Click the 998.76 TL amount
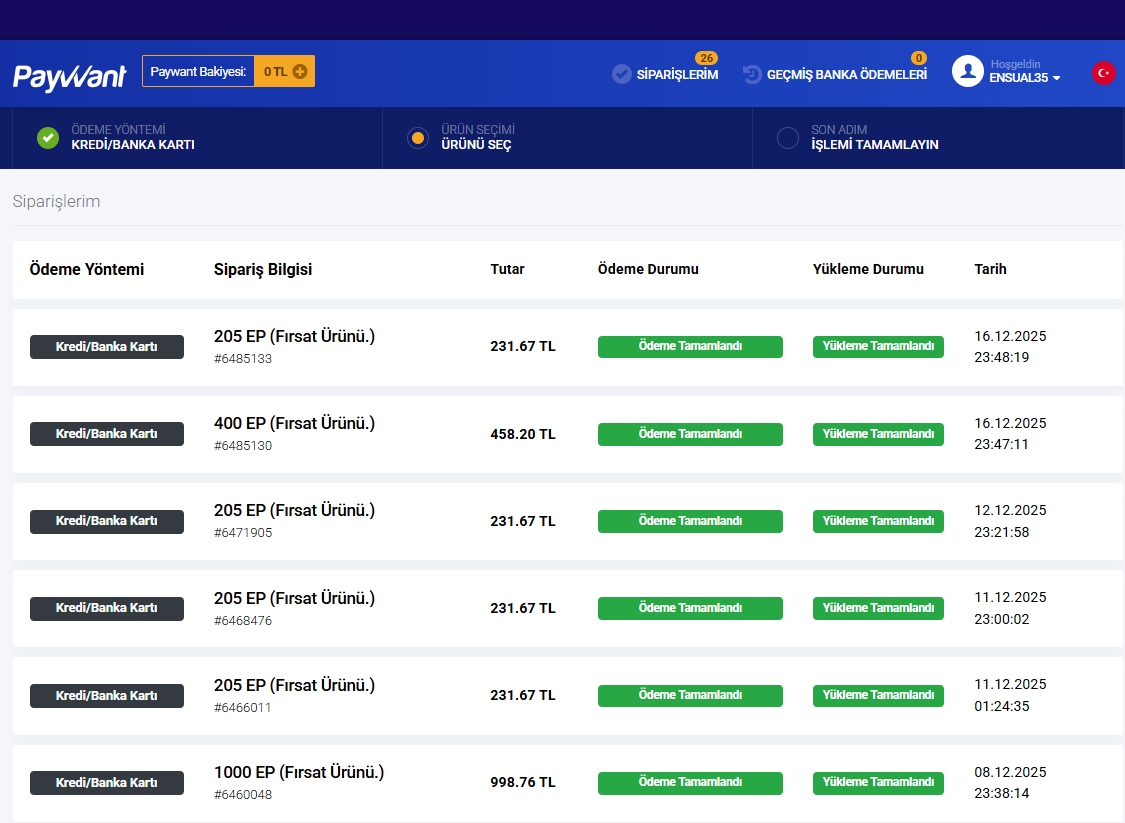 (523, 782)
